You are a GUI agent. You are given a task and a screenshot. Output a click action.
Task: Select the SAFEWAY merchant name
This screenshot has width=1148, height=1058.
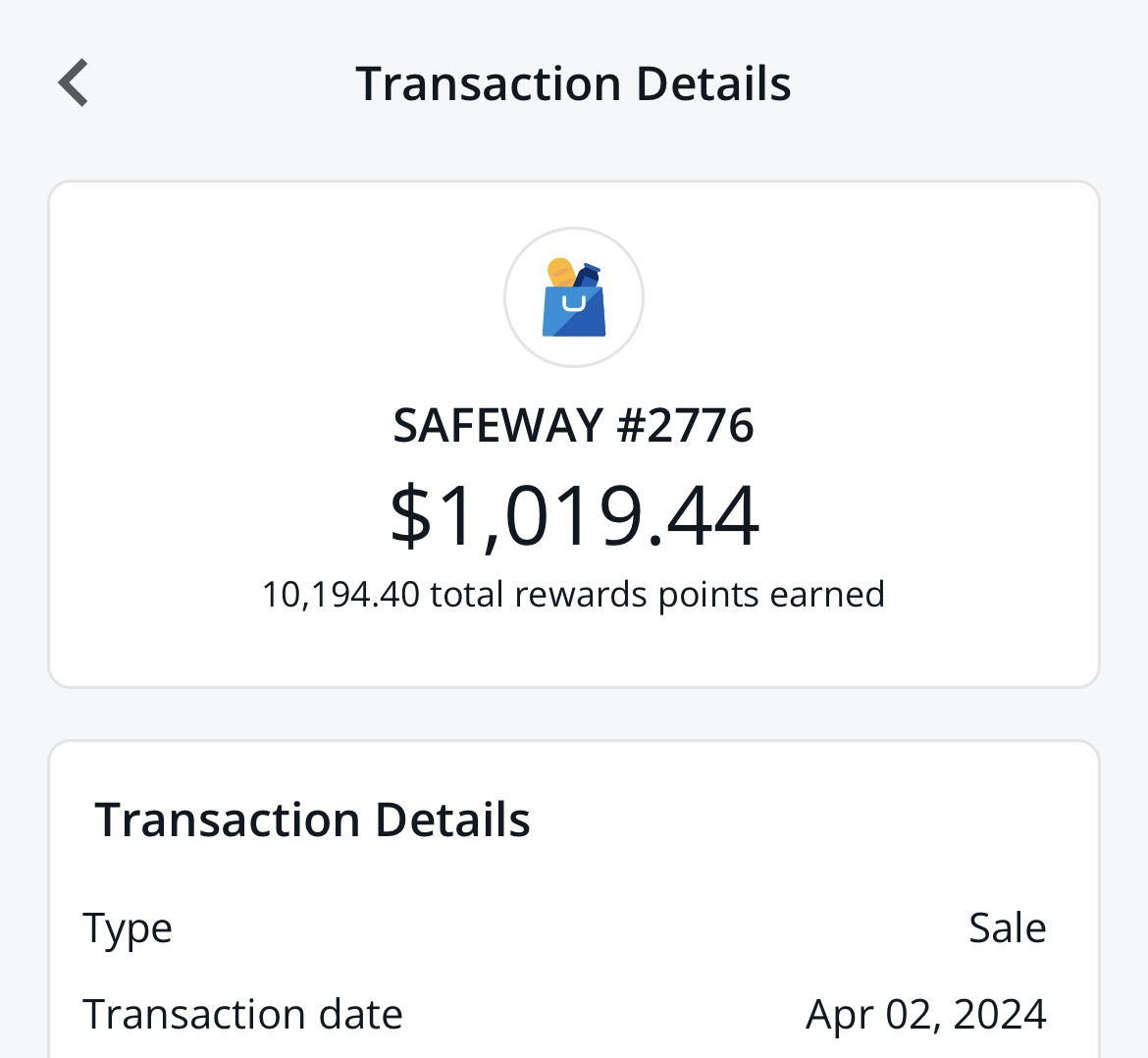[x=497, y=426]
